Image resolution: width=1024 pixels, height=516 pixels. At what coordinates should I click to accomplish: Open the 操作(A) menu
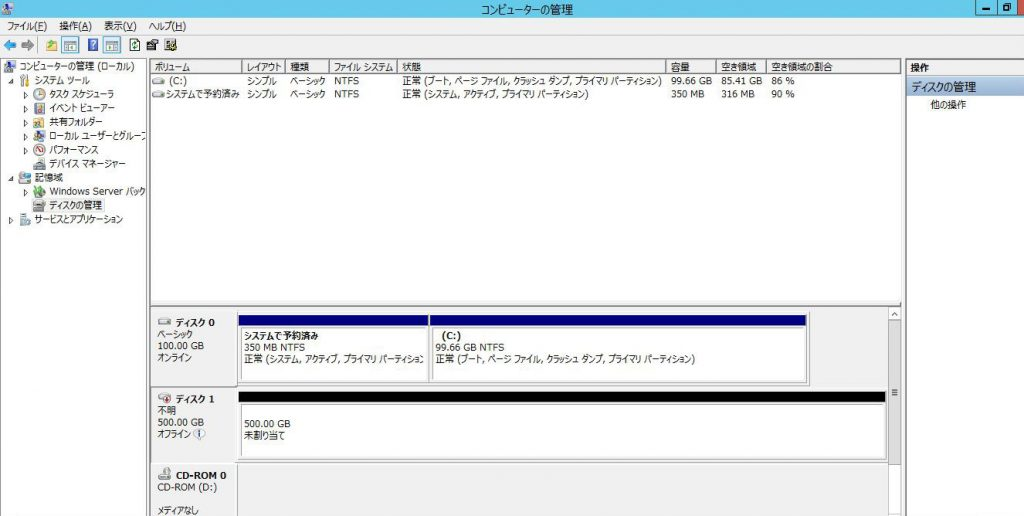coord(75,26)
